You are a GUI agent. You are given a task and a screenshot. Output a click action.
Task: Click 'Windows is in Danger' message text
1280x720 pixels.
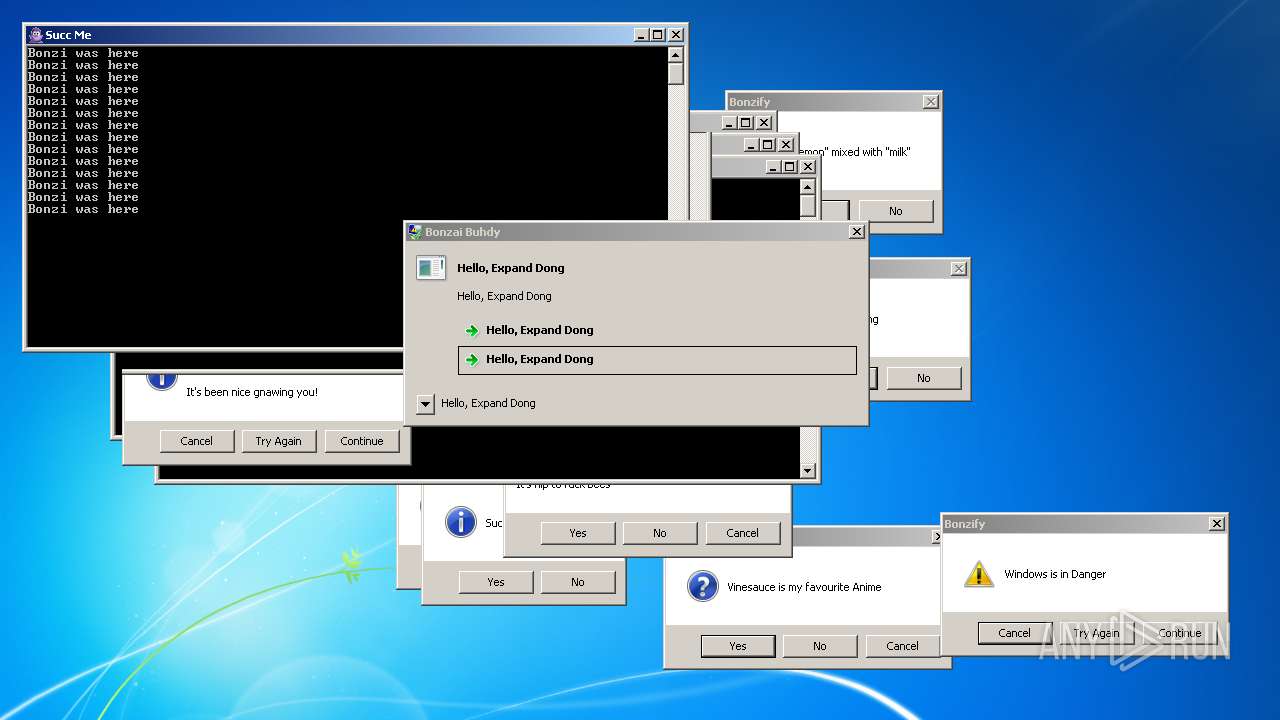point(1055,574)
